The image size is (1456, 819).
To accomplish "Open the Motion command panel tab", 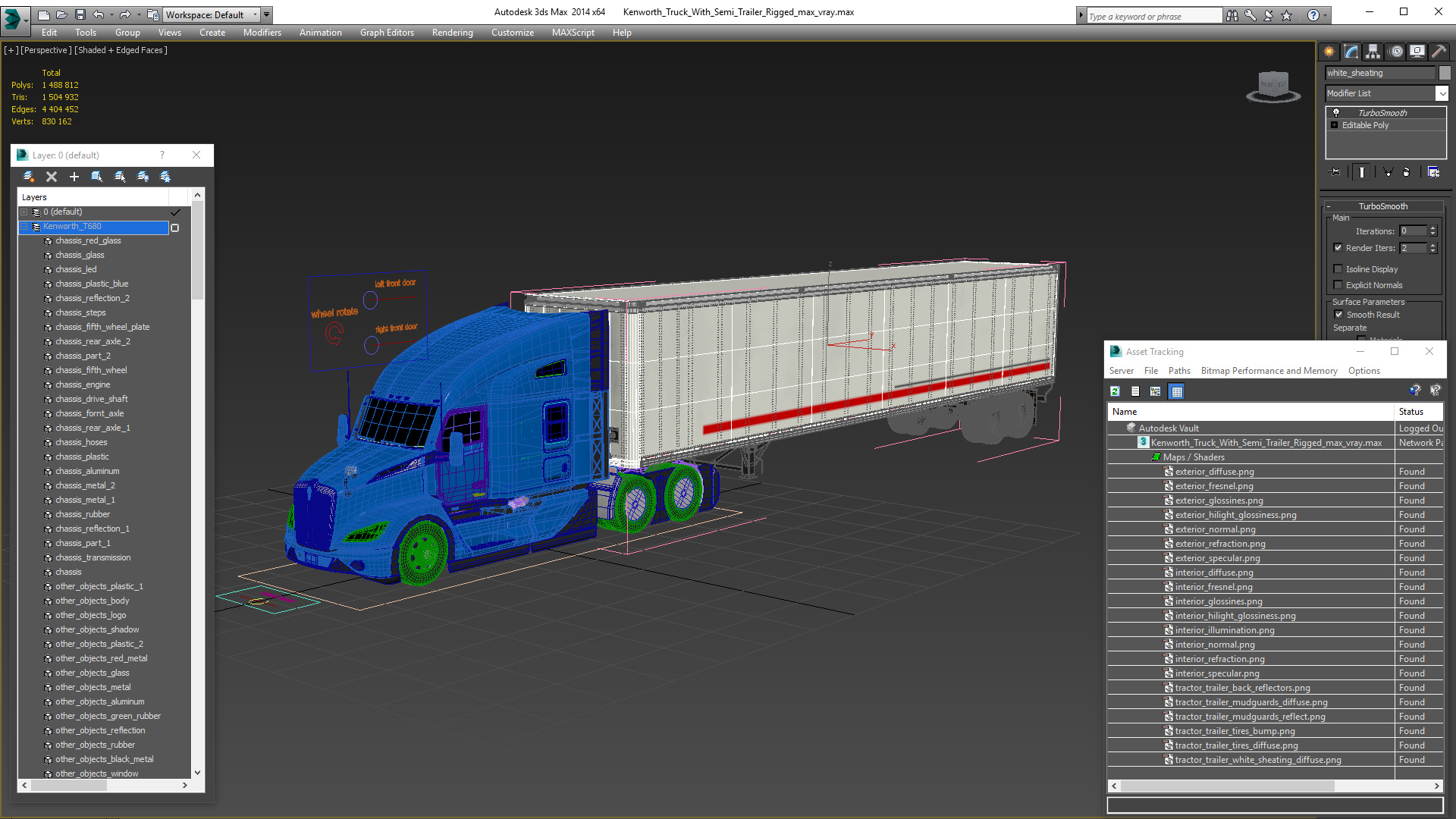I will pyautogui.click(x=1396, y=52).
